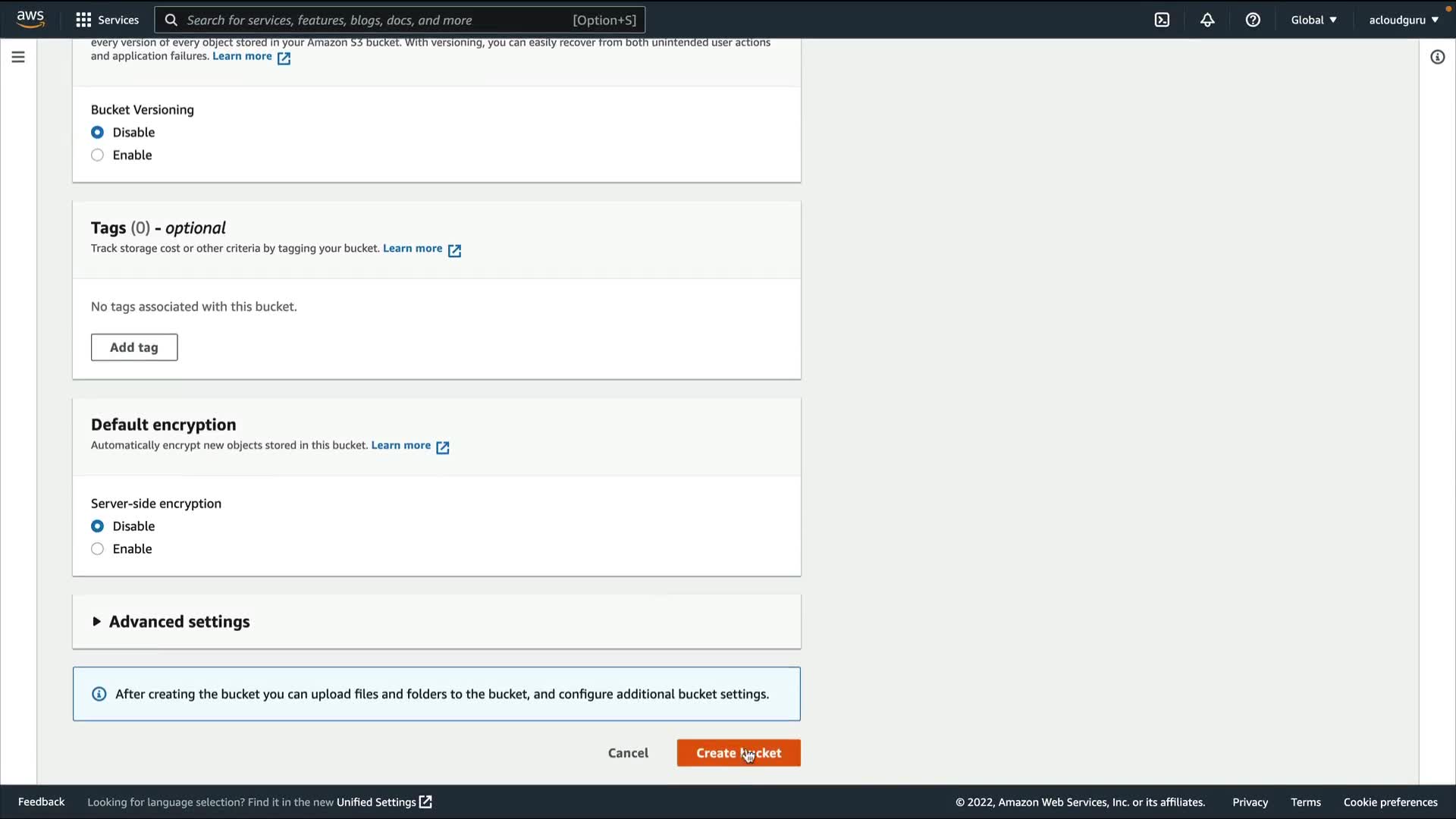Open the Global region dropdown
The width and height of the screenshot is (1456, 819).
(x=1313, y=20)
